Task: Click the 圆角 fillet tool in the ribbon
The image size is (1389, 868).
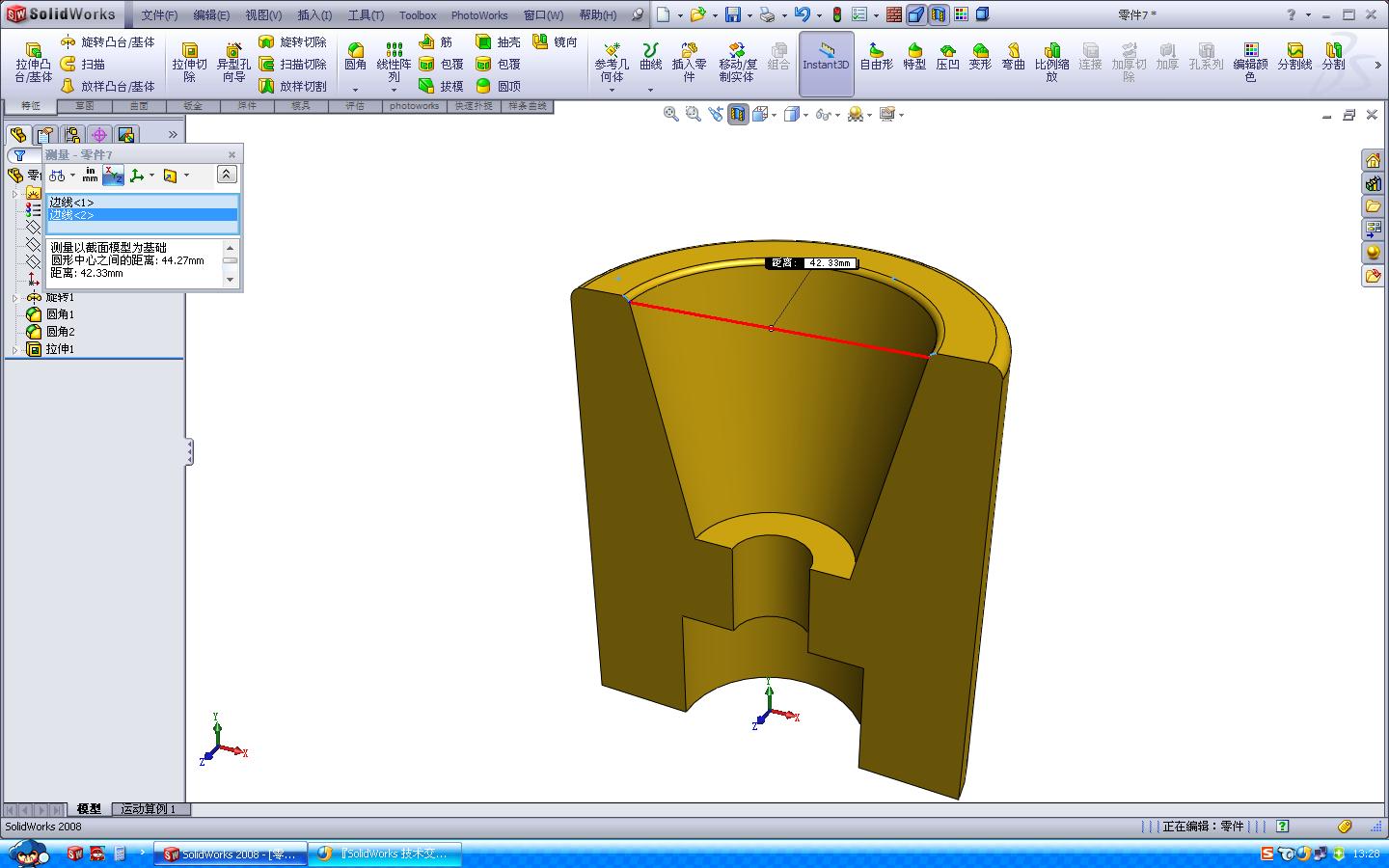Action: pos(355,57)
